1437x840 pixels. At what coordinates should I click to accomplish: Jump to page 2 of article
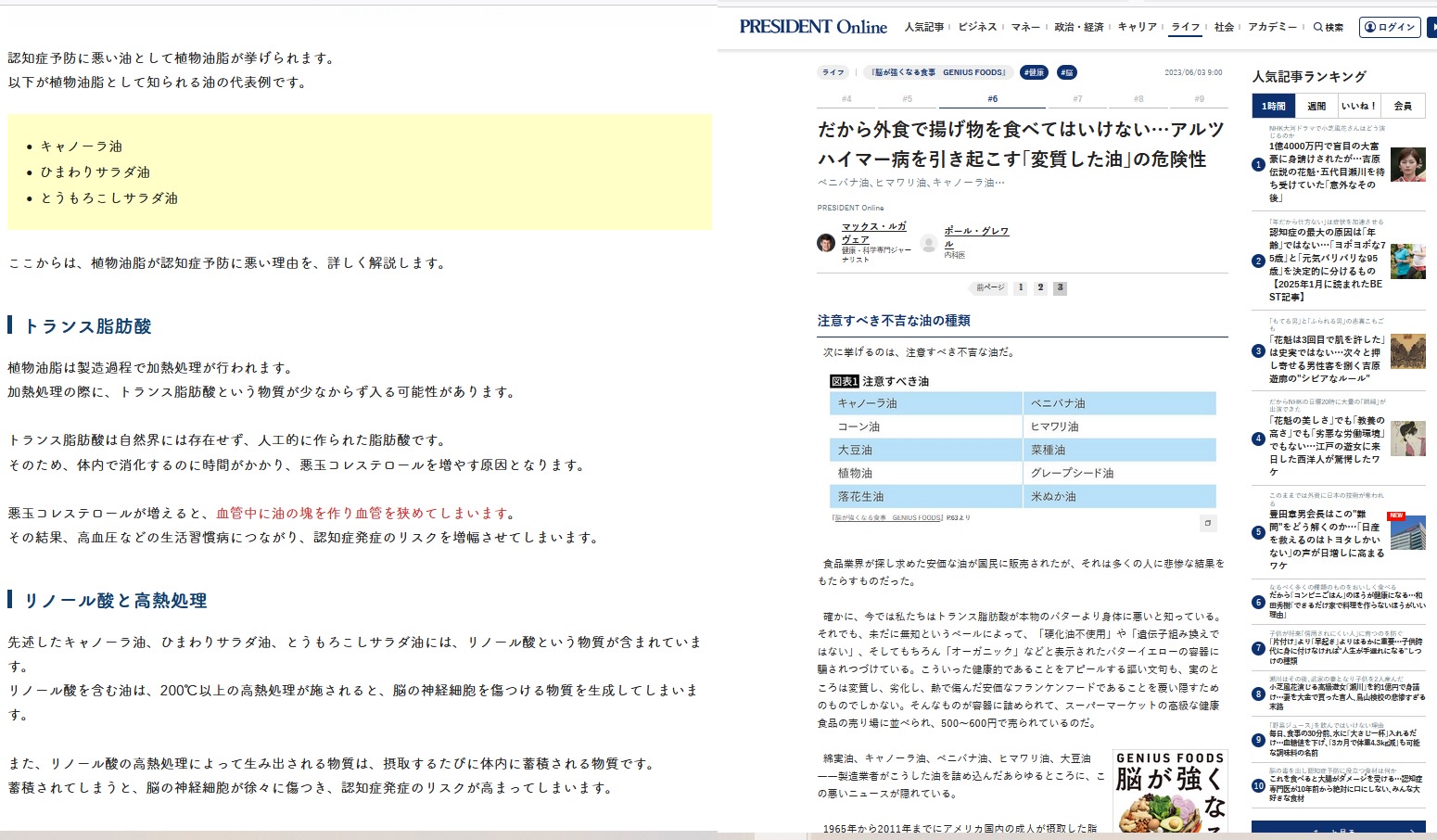(1040, 287)
